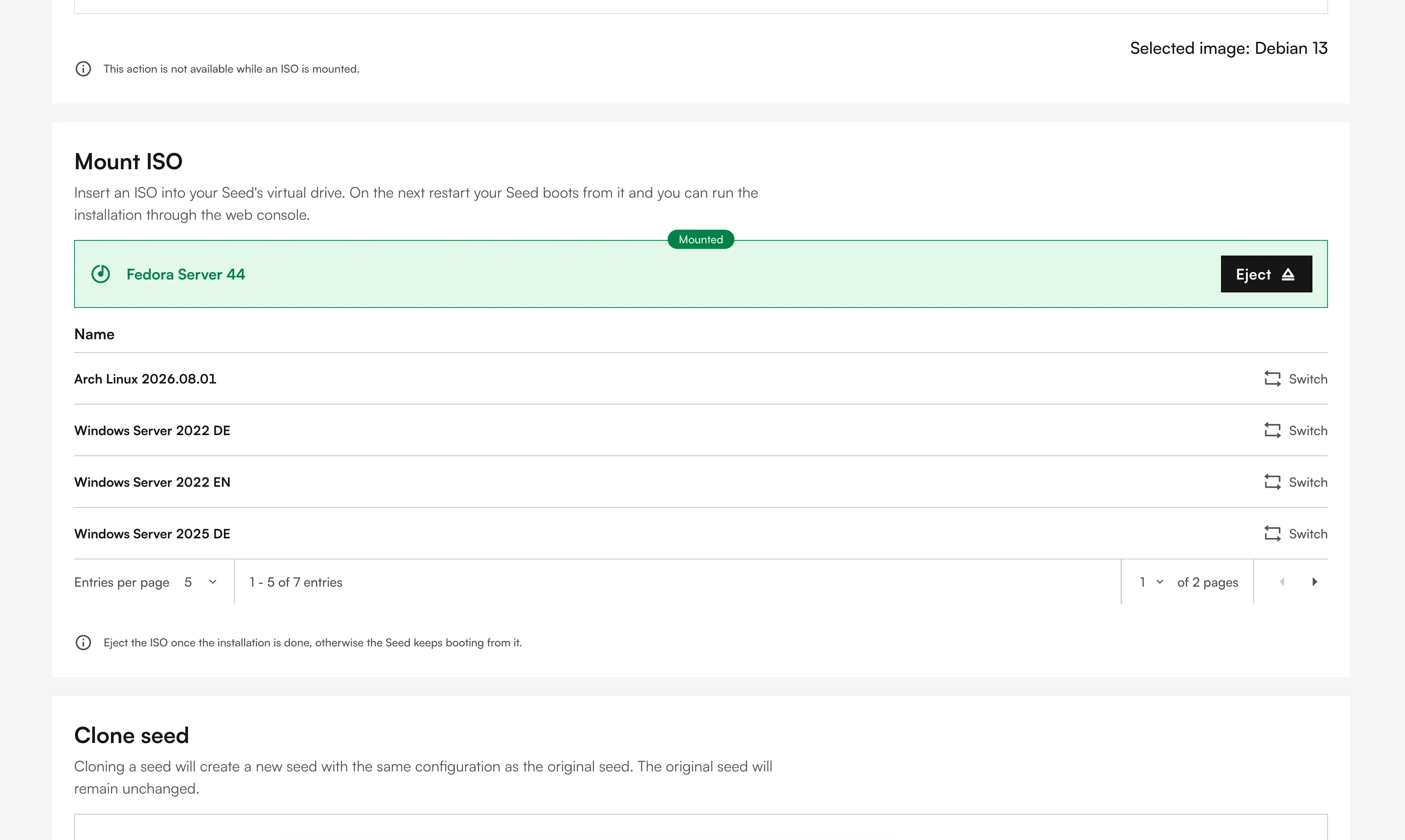The width and height of the screenshot is (1405, 840).
Task: Go to the previous page of ISO entries
Action: (x=1282, y=582)
